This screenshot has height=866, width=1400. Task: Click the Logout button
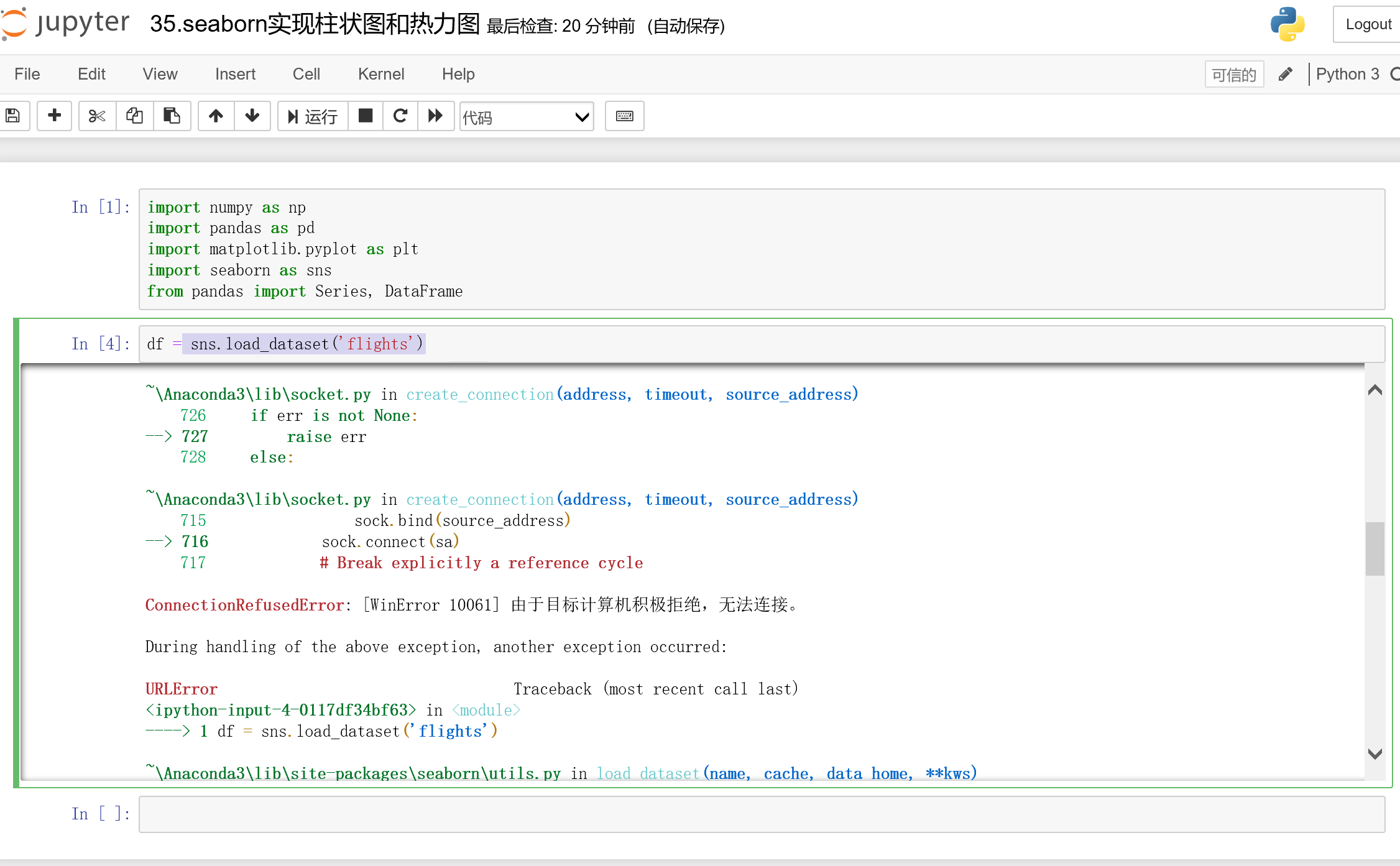pyautogui.click(x=1368, y=24)
